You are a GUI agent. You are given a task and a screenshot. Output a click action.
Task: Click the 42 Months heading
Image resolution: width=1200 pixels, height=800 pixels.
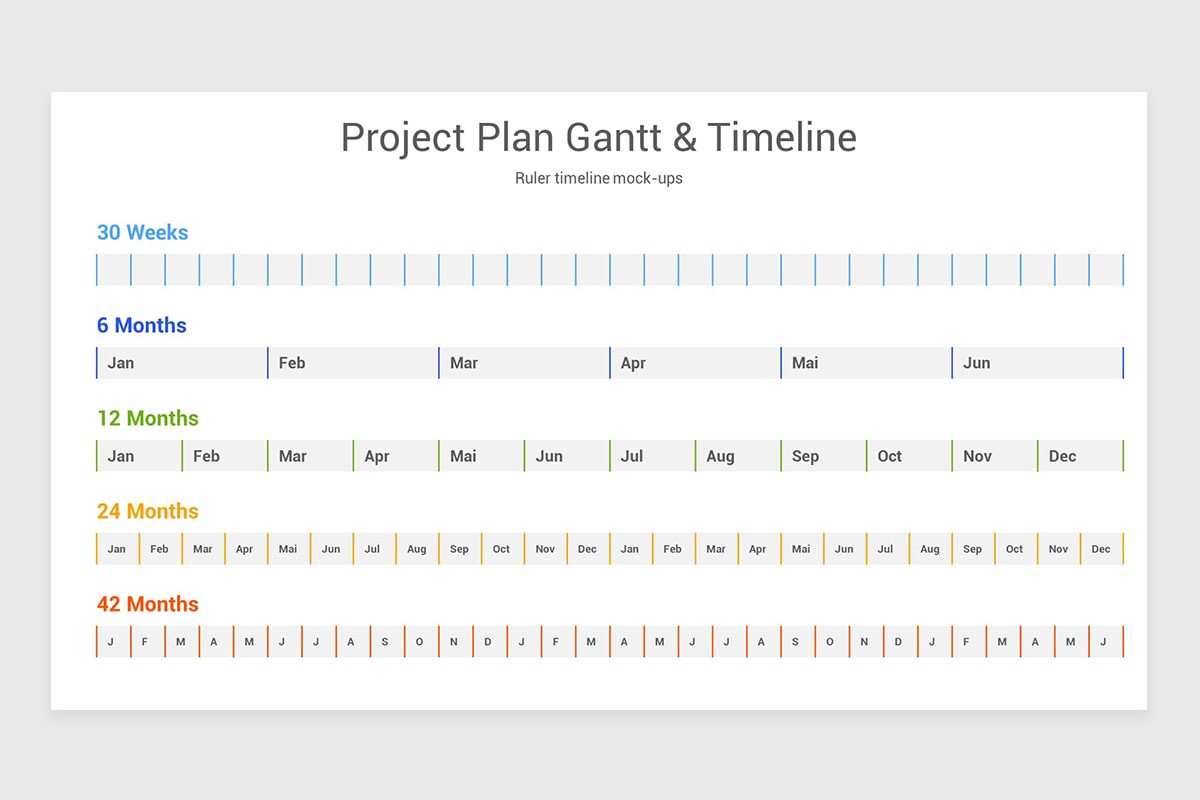click(x=148, y=604)
